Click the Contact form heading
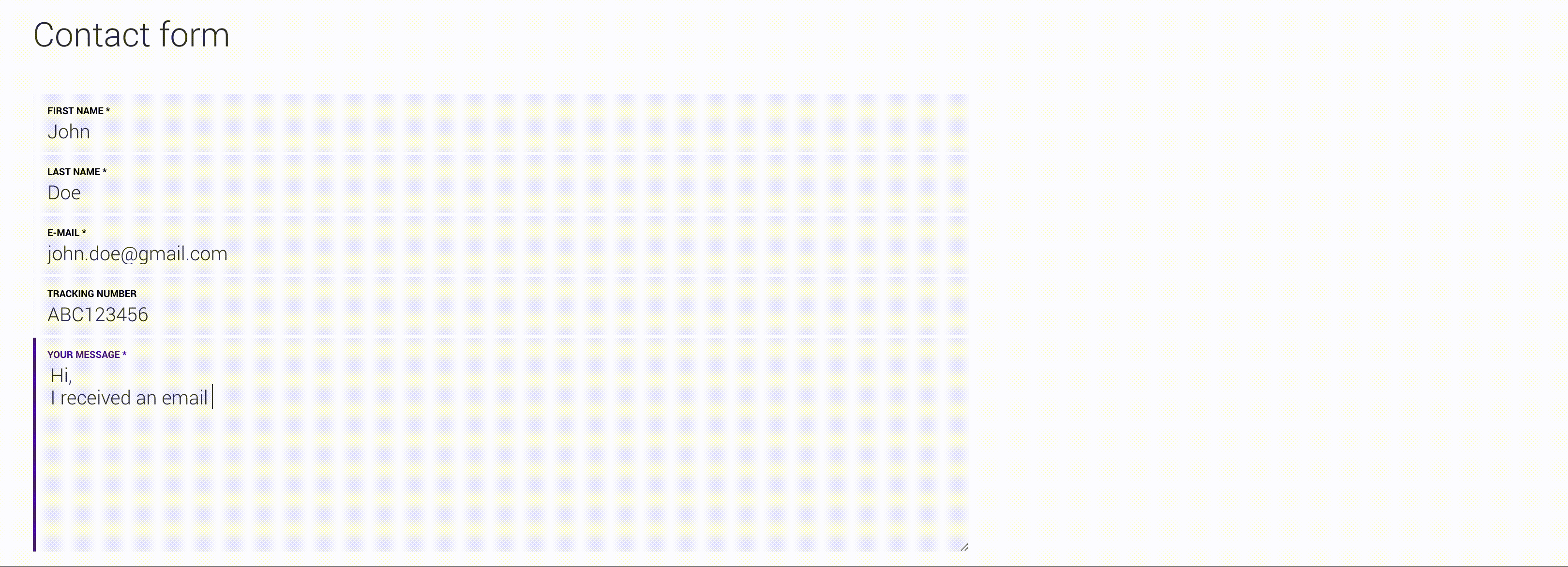Viewport: 1568px width, 567px height. [x=132, y=35]
